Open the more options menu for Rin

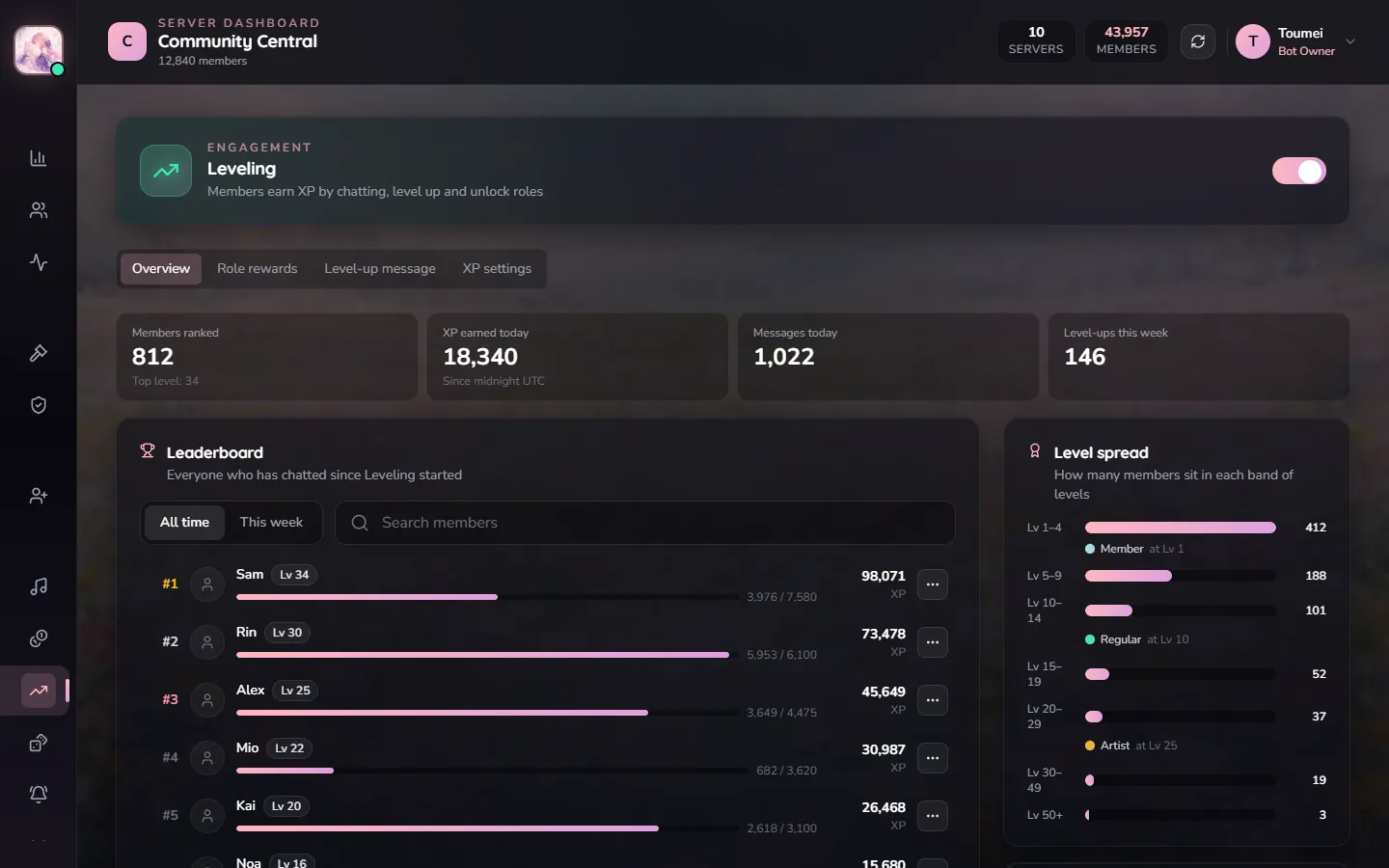933,642
